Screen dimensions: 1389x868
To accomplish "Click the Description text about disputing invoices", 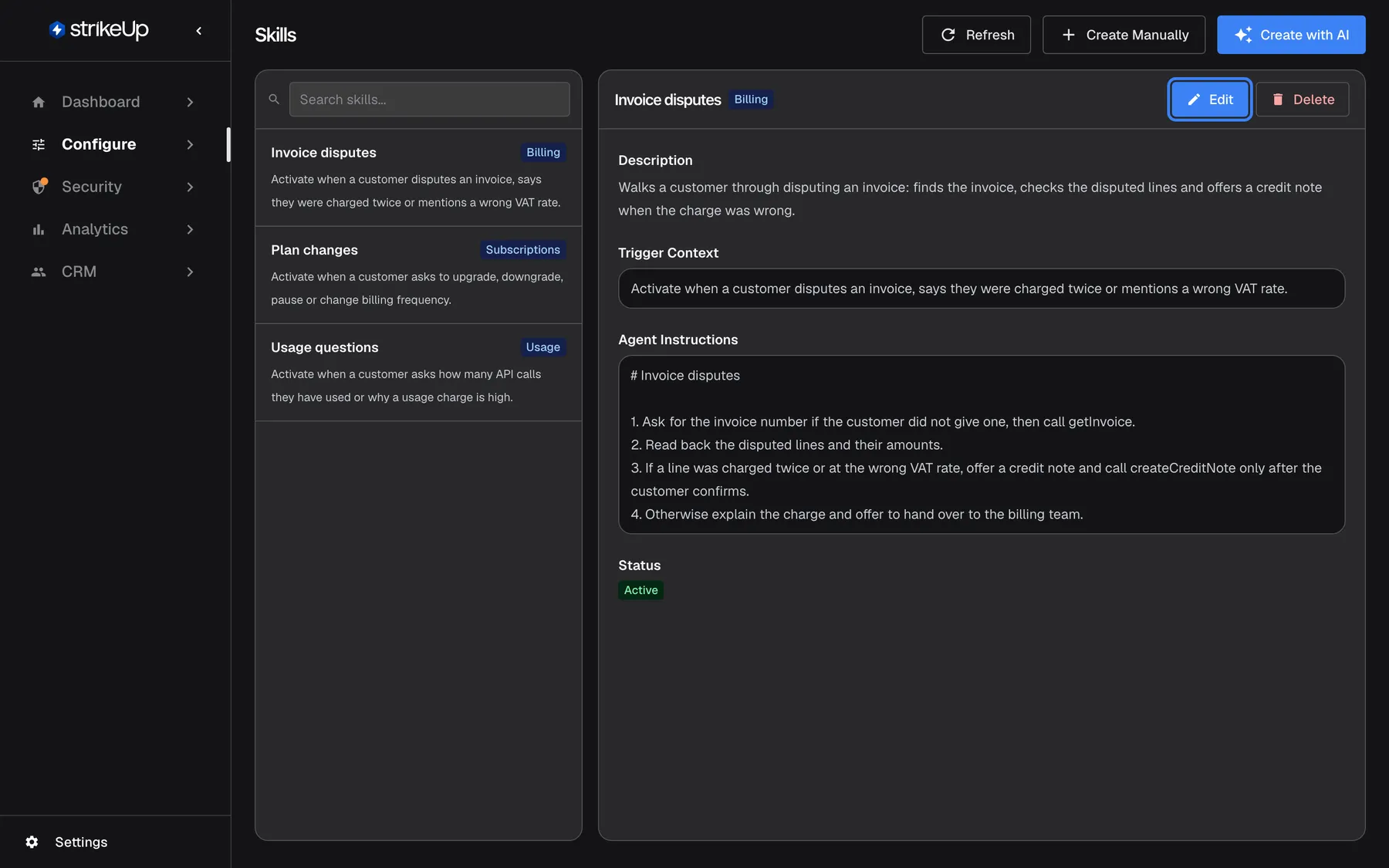I will click(x=970, y=199).
